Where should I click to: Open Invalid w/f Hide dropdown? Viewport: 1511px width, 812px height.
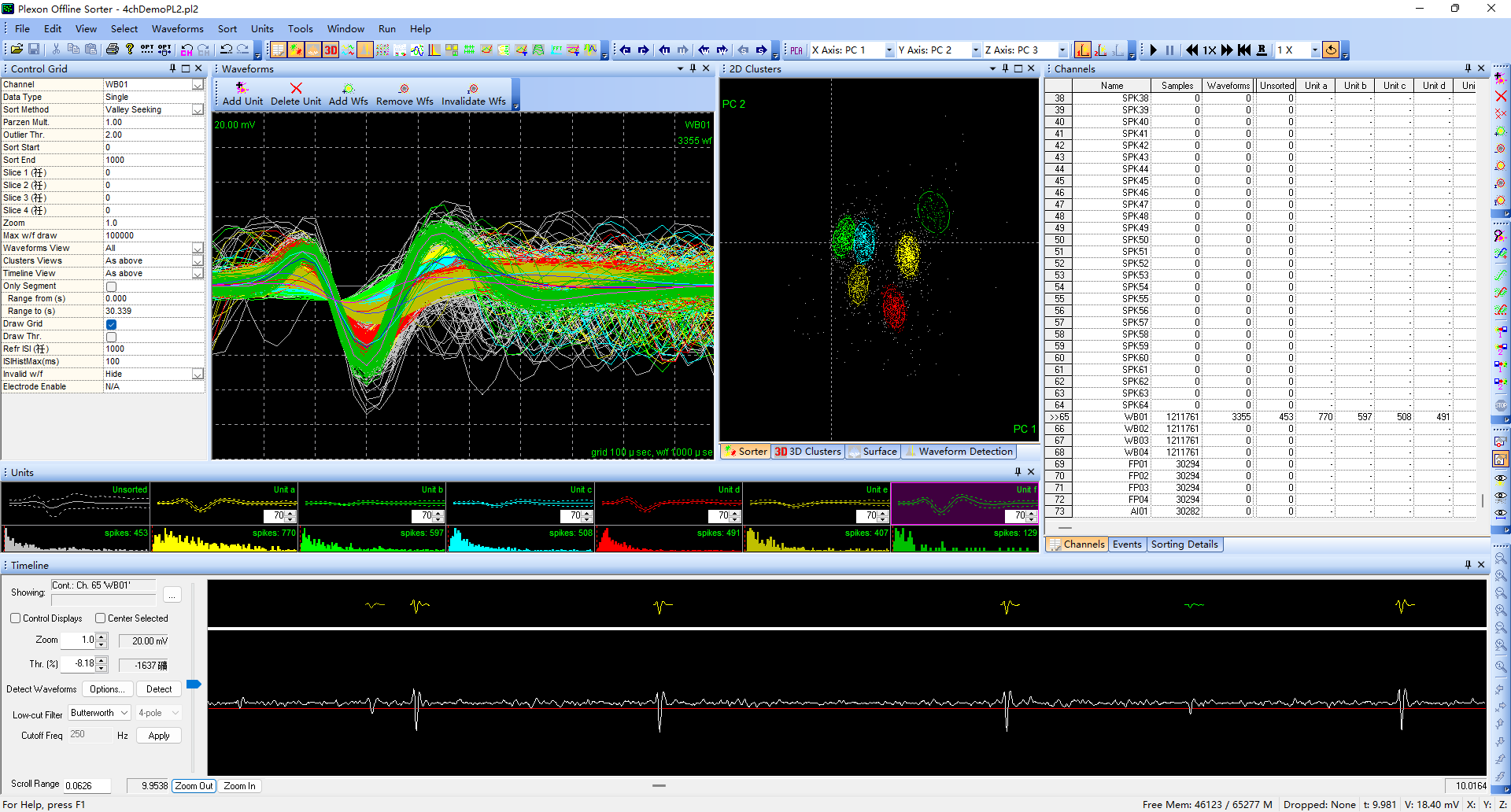pos(198,375)
